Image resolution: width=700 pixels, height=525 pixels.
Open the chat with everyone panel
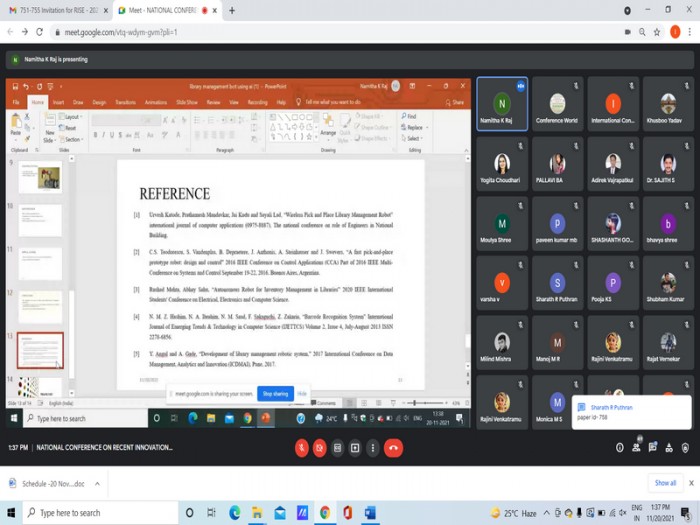coord(653,448)
